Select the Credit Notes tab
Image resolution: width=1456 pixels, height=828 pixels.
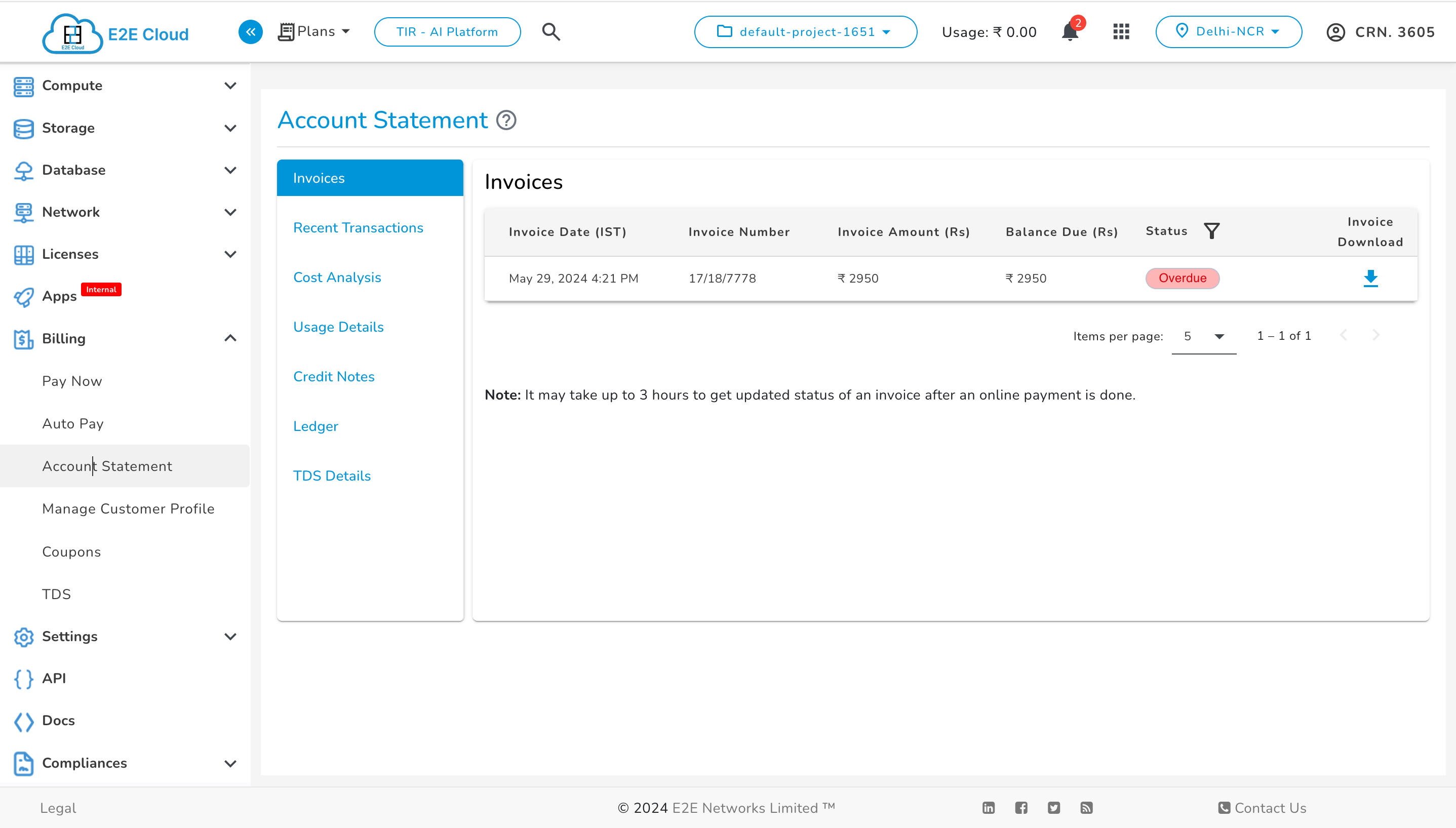point(334,376)
